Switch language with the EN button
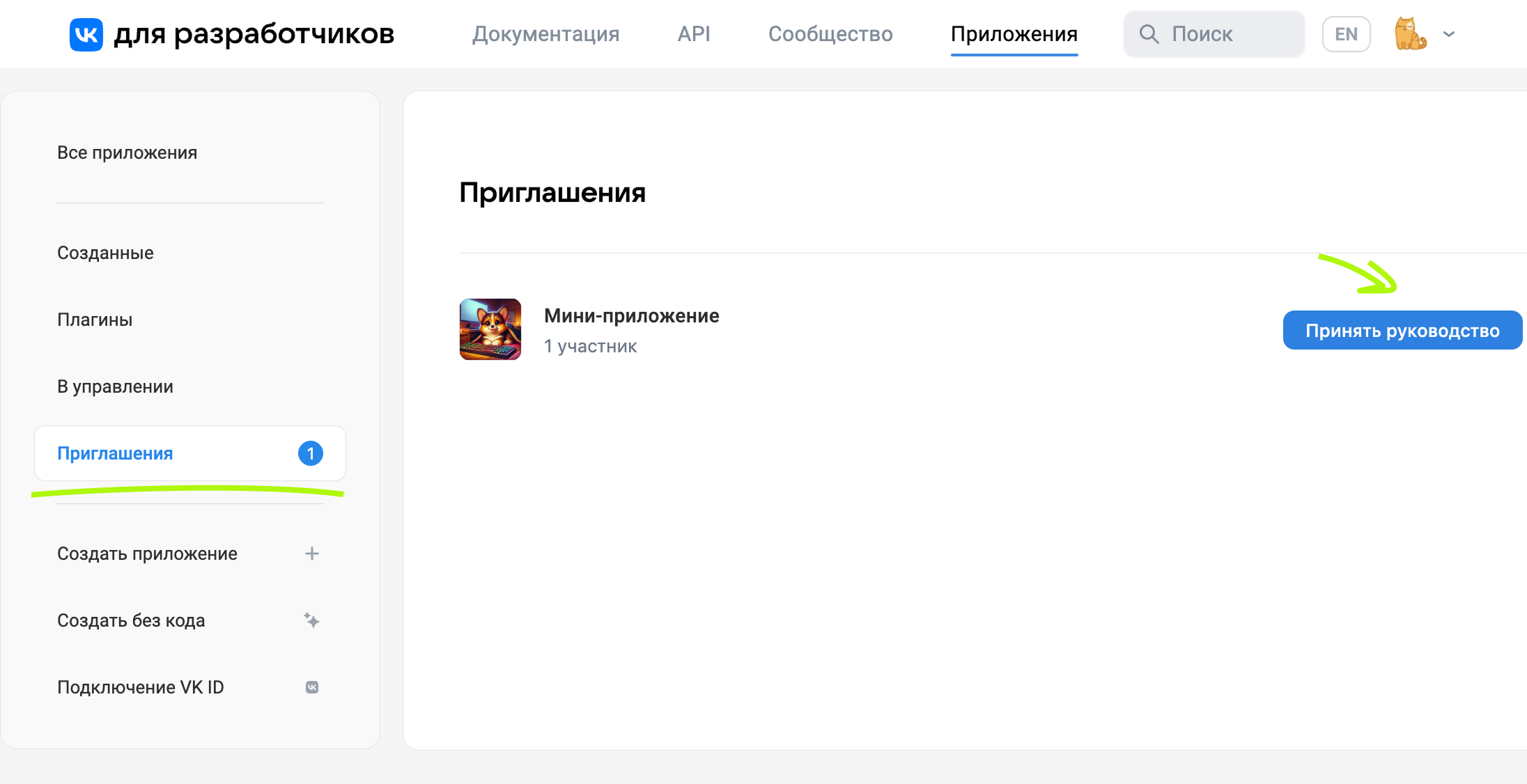 (1346, 34)
